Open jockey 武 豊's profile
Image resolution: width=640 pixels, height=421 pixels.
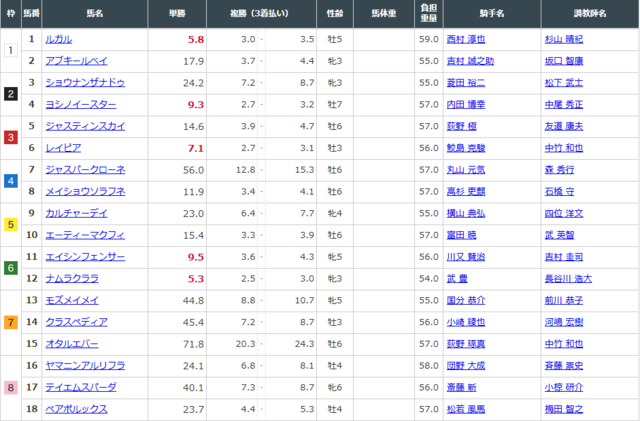tap(458, 278)
